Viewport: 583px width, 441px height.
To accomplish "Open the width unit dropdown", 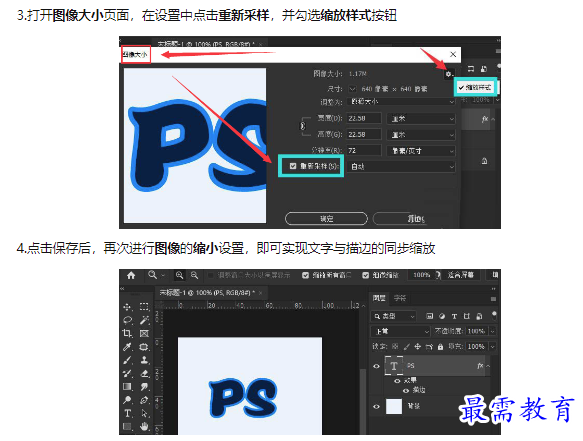I will pyautogui.click(x=421, y=119).
